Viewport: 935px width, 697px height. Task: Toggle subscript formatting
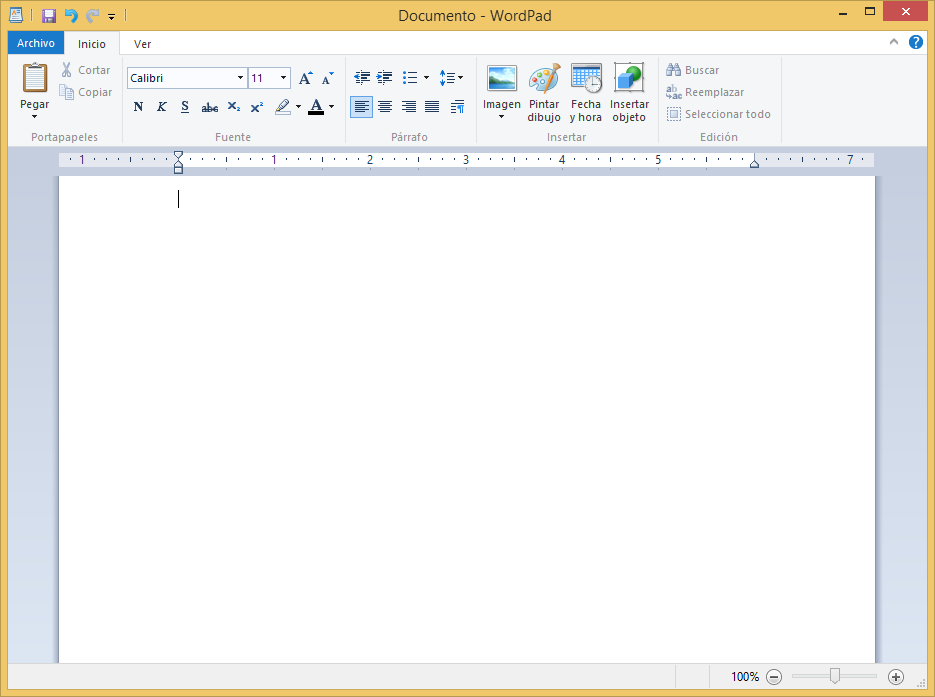234,107
